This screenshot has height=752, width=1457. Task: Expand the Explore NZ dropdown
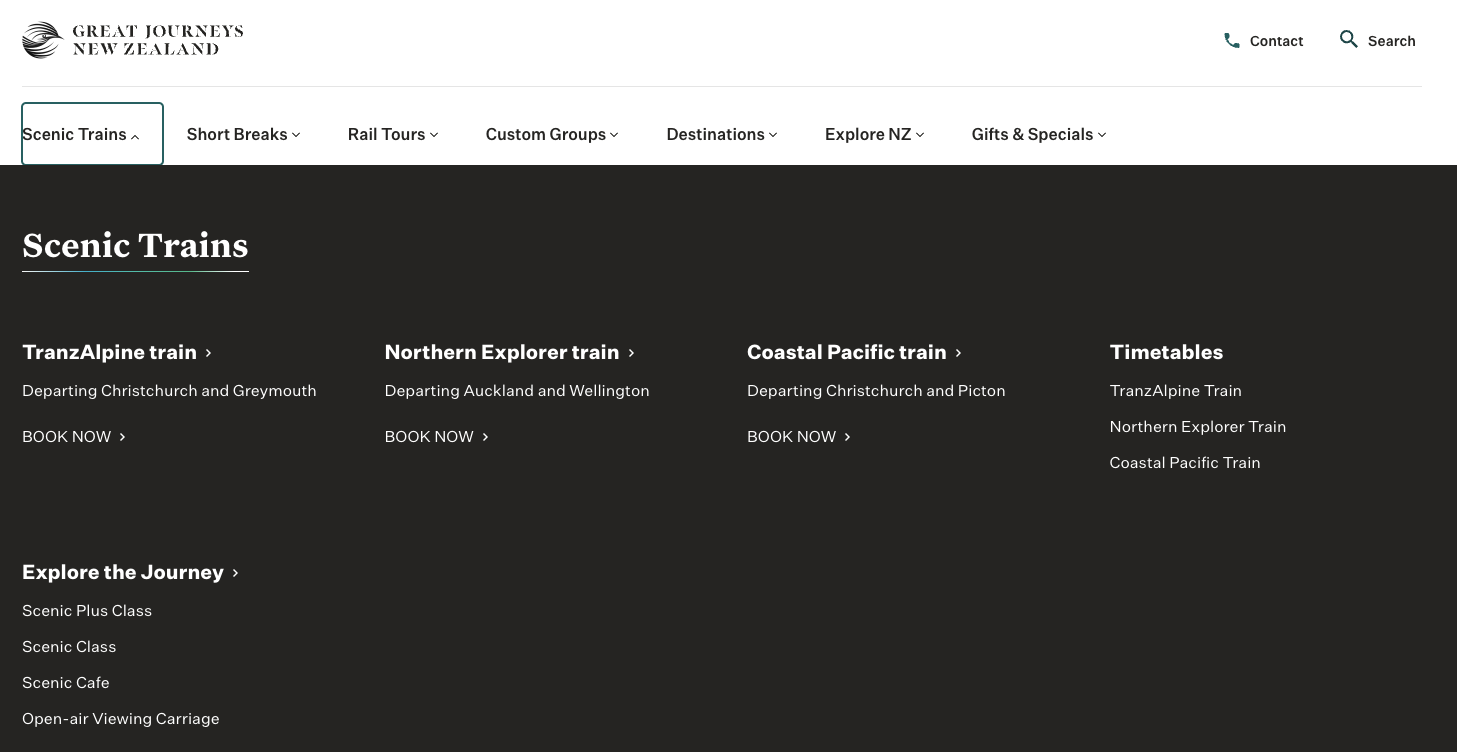pyautogui.click(x=874, y=134)
